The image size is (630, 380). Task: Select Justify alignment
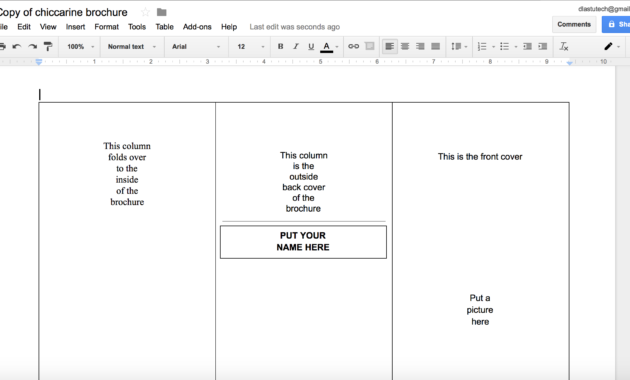pos(436,47)
